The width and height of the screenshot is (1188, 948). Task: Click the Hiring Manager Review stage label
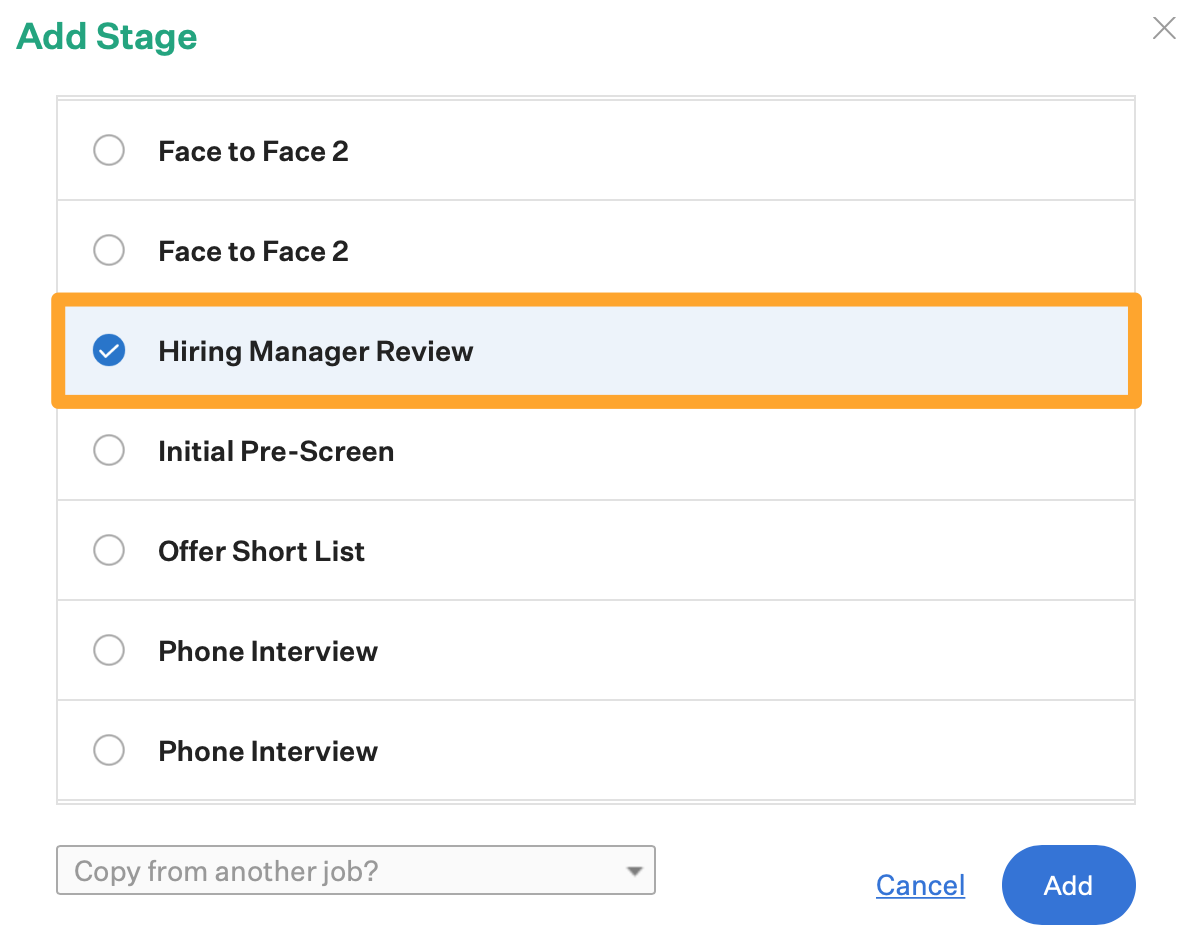315,351
